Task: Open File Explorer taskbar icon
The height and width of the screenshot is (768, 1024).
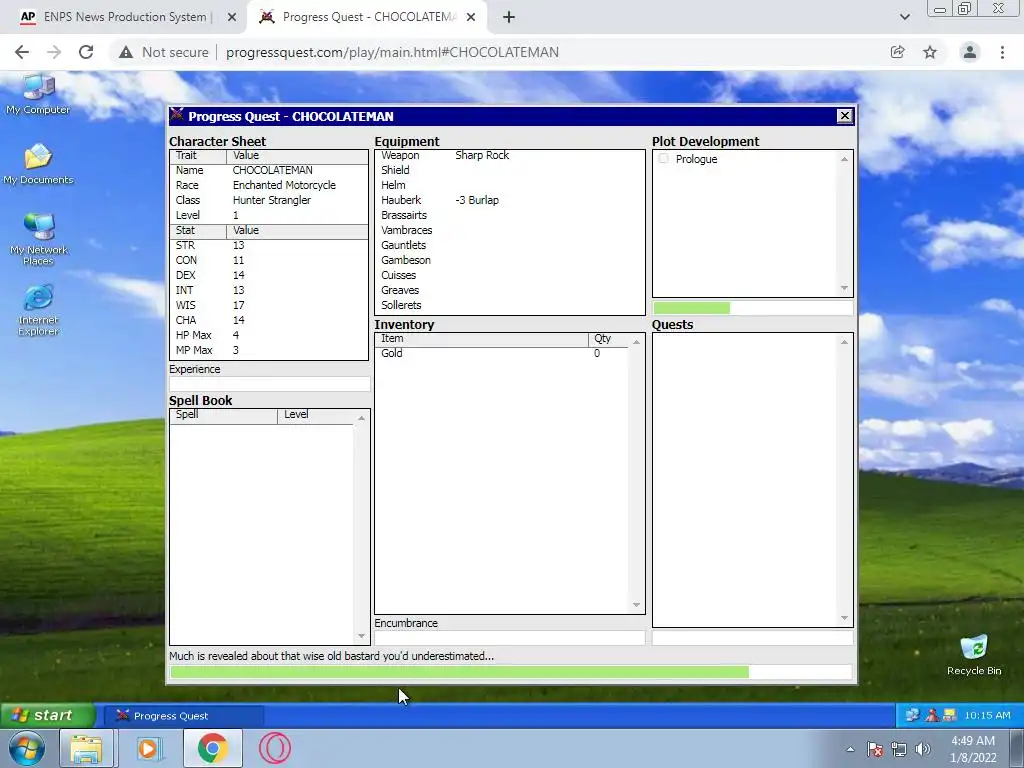Action: [x=87, y=748]
